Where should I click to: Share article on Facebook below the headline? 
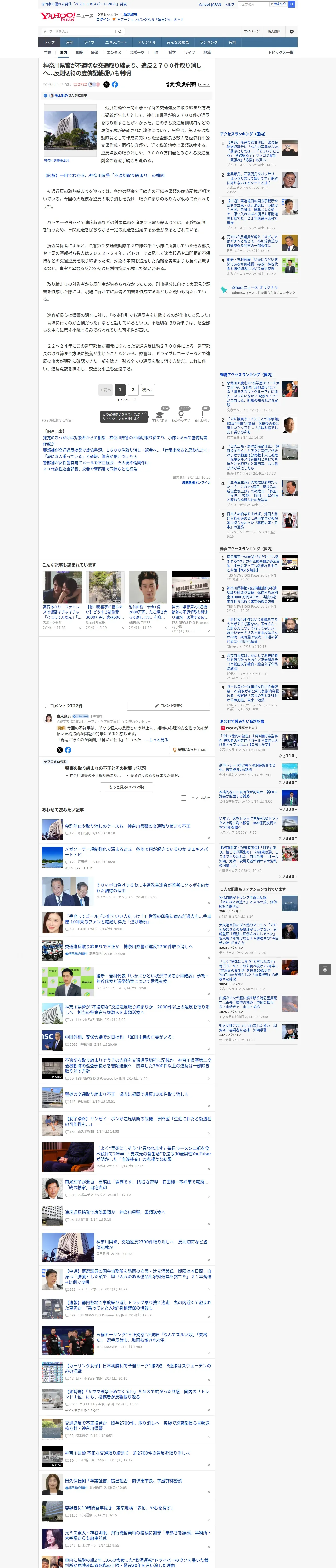click(115, 85)
